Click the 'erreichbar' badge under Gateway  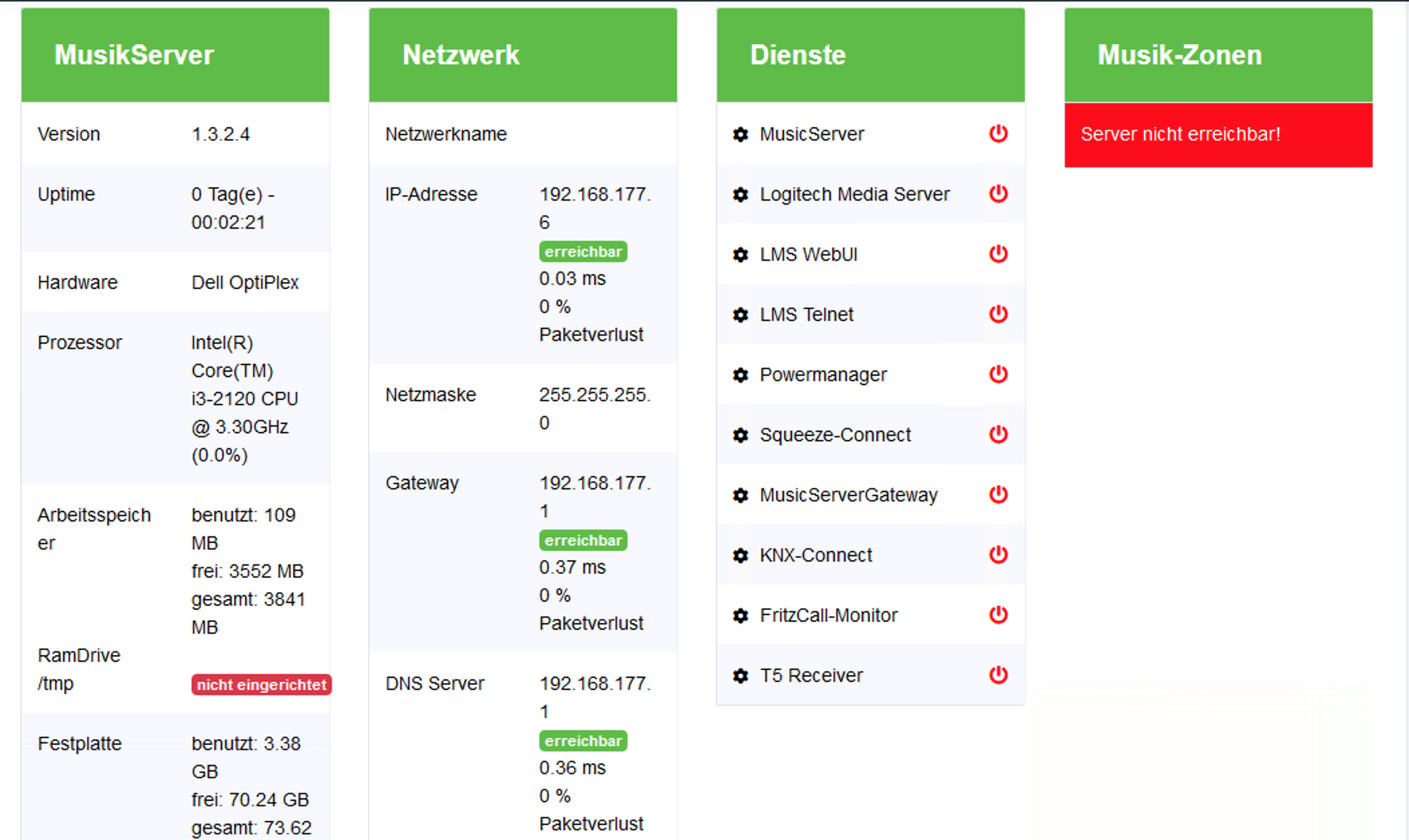(x=583, y=540)
